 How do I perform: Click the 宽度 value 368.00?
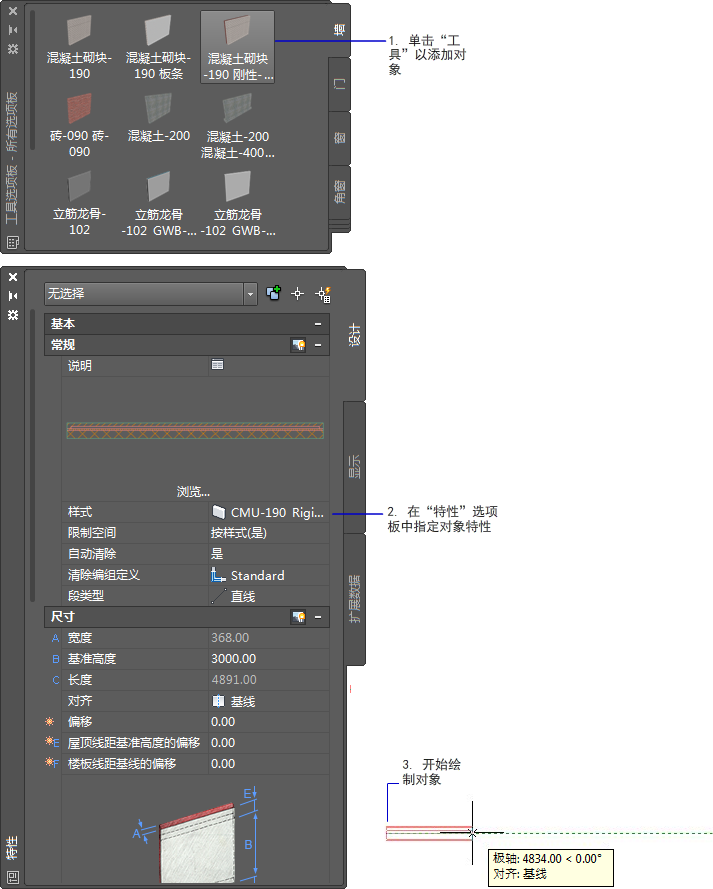pos(269,638)
